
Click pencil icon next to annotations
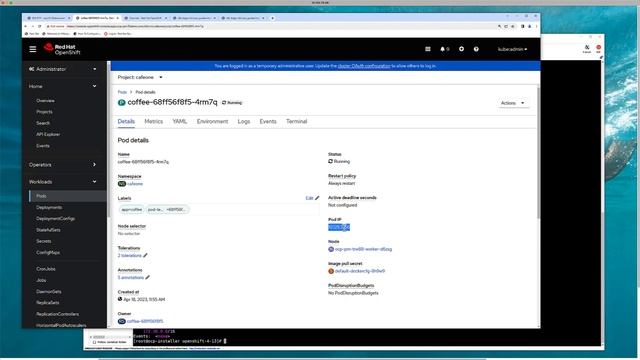click(x=148, y=278)
